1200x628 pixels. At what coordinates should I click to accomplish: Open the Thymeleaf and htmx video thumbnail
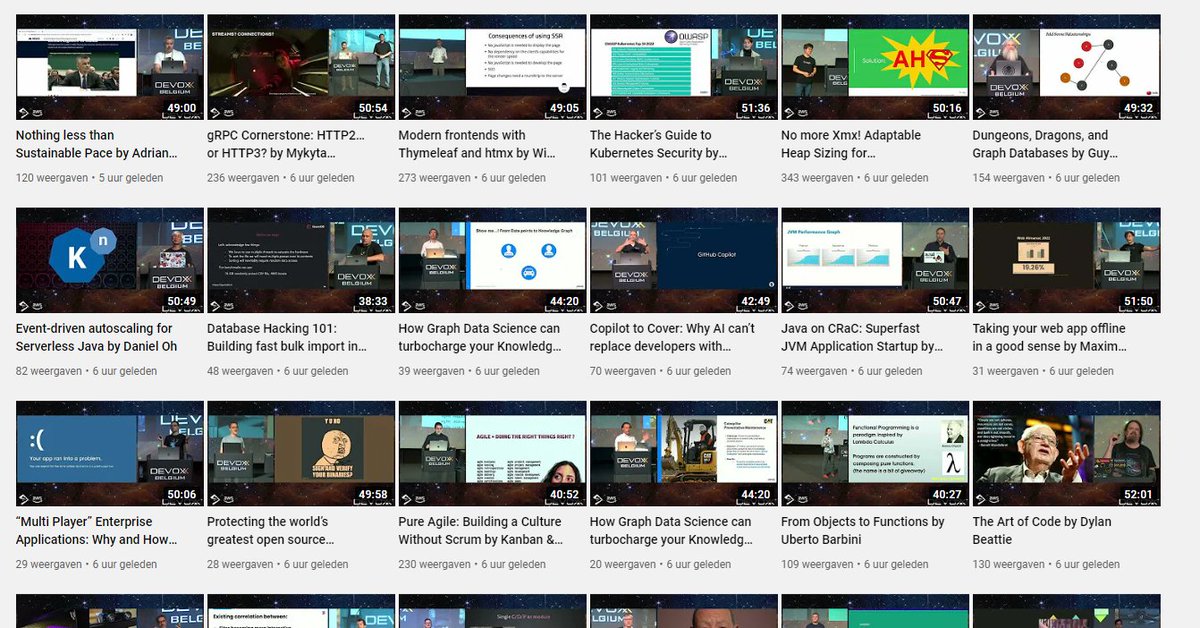coord(492,67)
